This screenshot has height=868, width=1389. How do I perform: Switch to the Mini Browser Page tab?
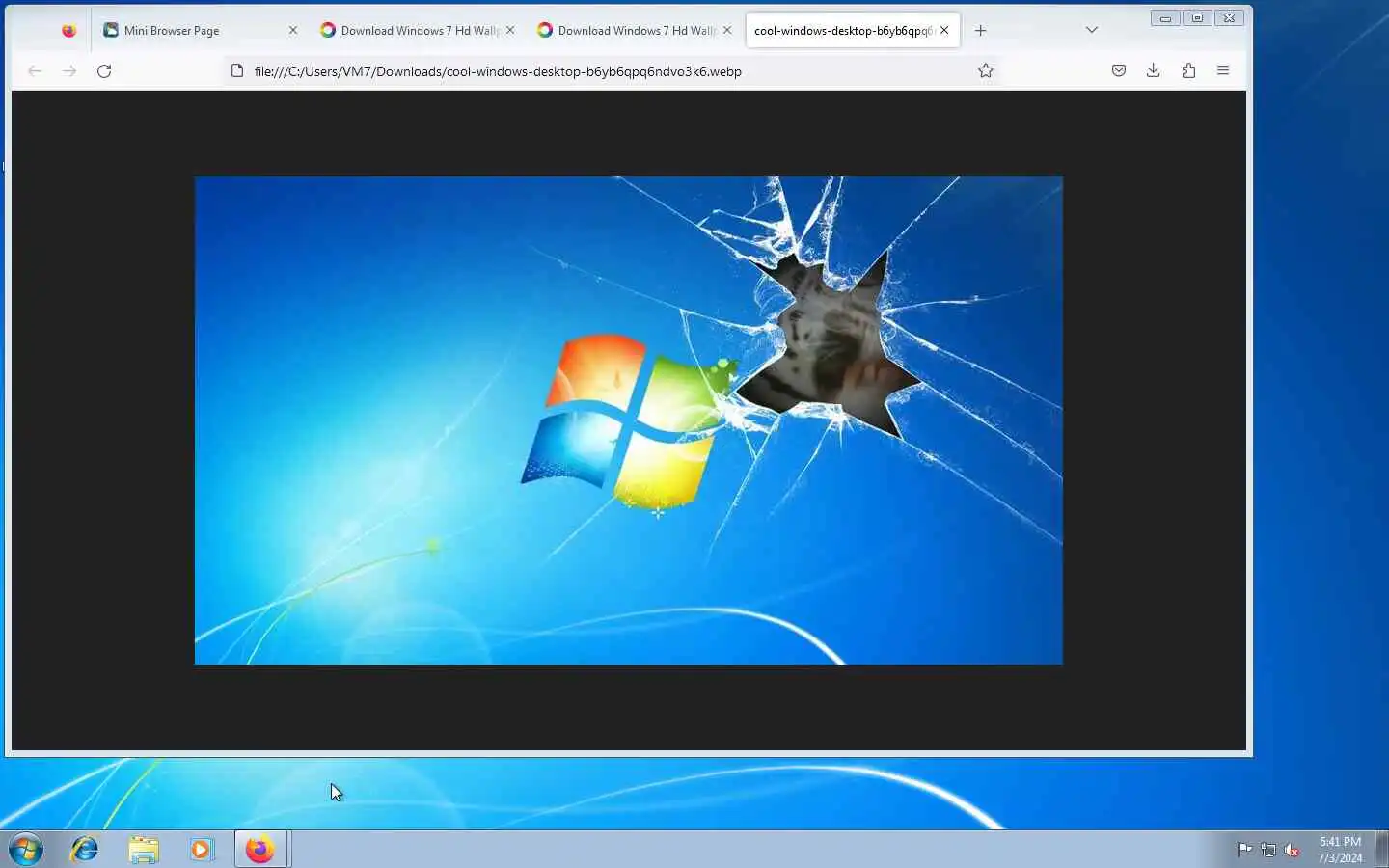click(x=202, y=30)
